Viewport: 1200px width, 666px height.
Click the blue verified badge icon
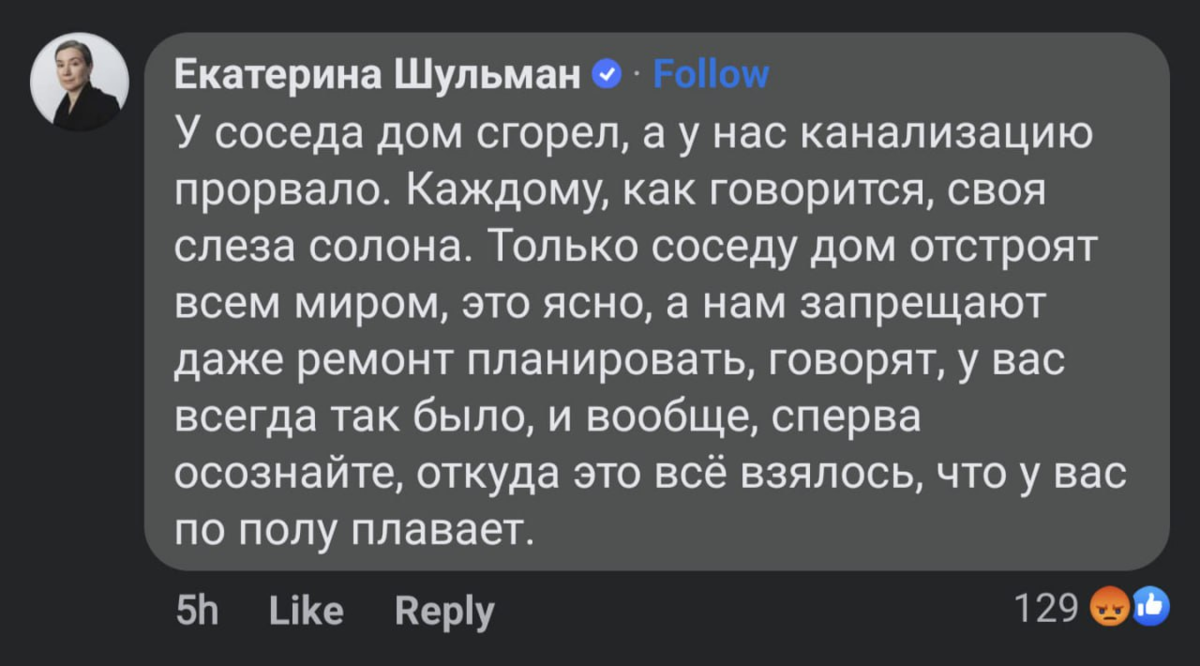click(608, 75)
